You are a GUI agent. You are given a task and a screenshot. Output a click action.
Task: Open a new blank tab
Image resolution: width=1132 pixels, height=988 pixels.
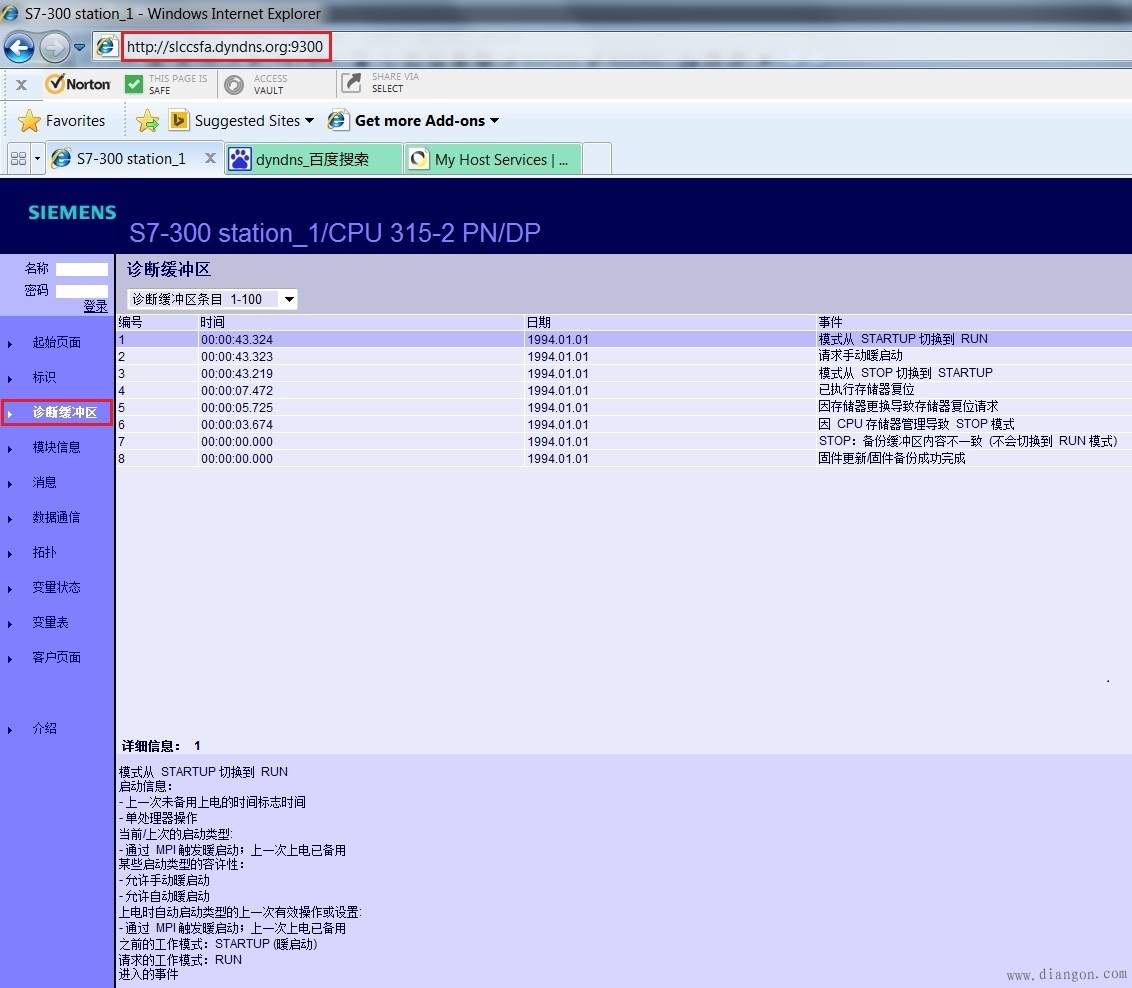point(597,159)
